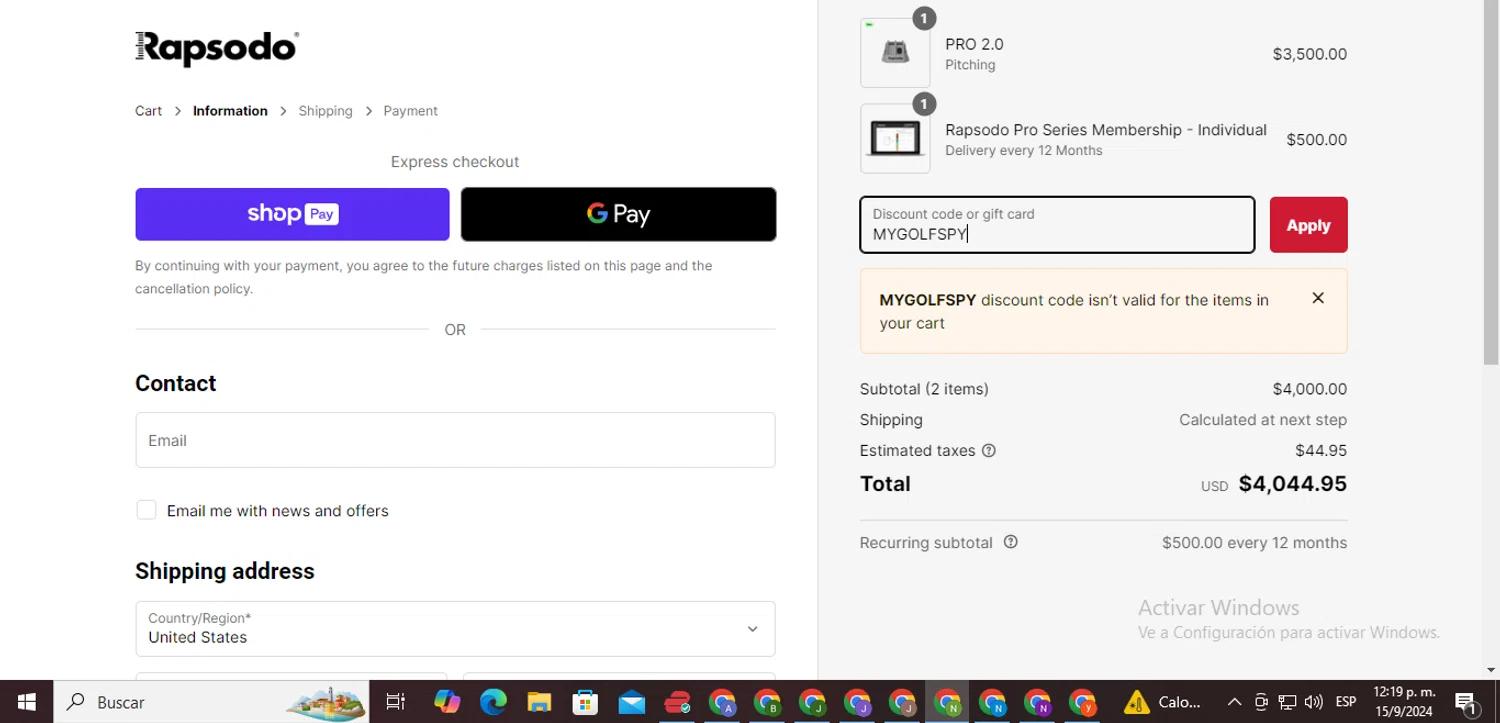The height and width of the screenshot is (723, 1500).
Task: Pay with the Shop Pay button
Action: tap(292, 214)
